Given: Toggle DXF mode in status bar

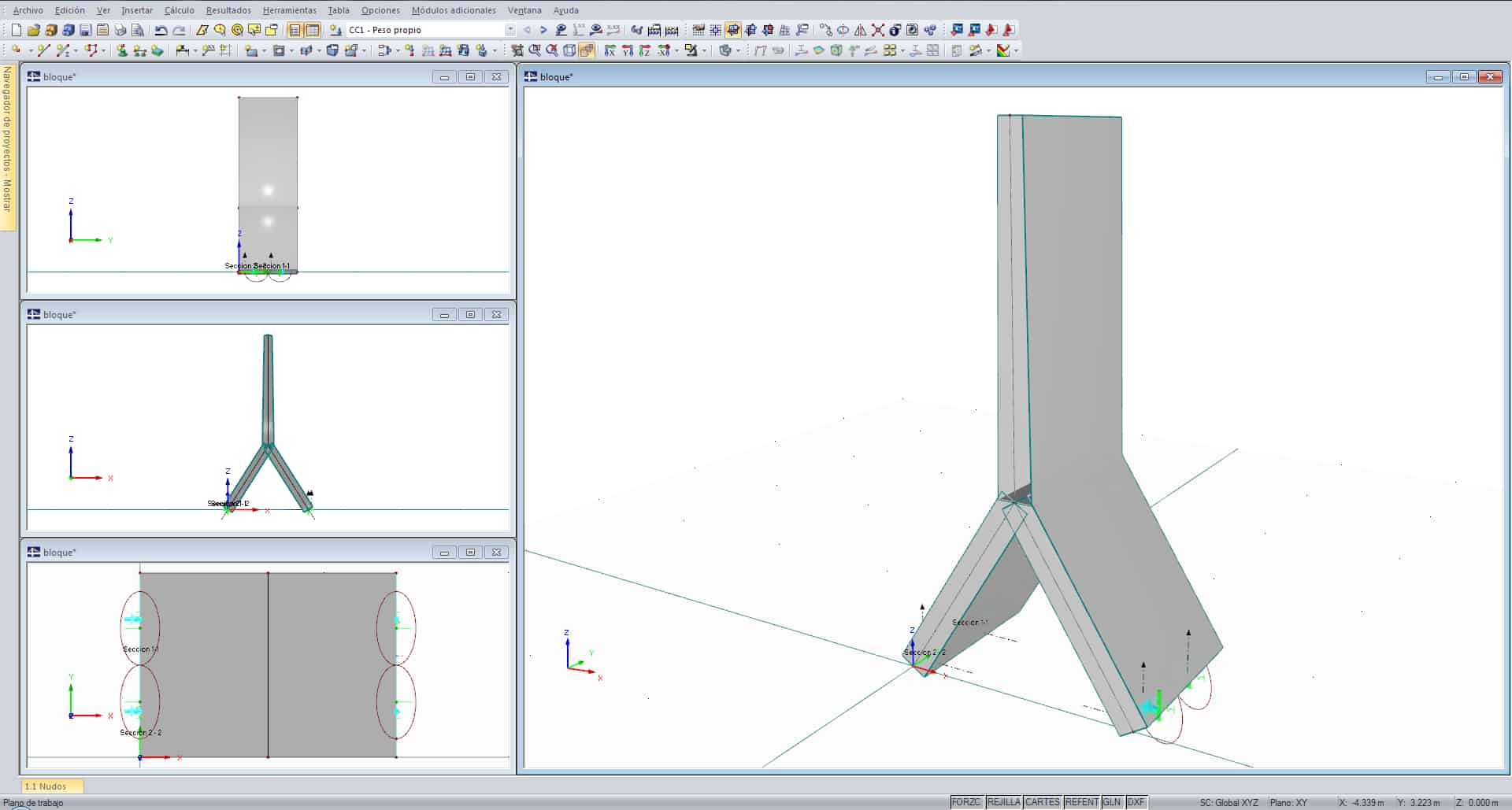Looking at the screenshot, I should [1136, 802].
